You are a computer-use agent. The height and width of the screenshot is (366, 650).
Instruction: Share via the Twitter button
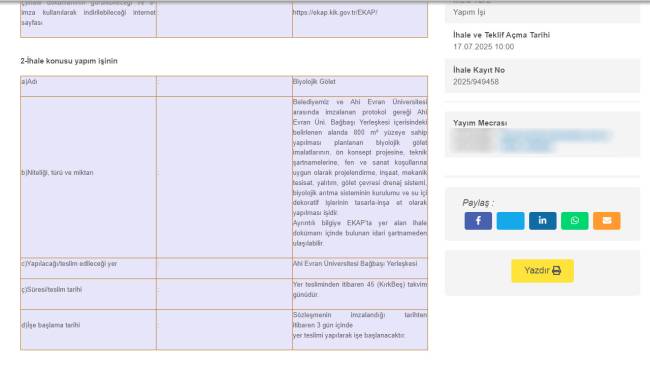coord(510,221)
